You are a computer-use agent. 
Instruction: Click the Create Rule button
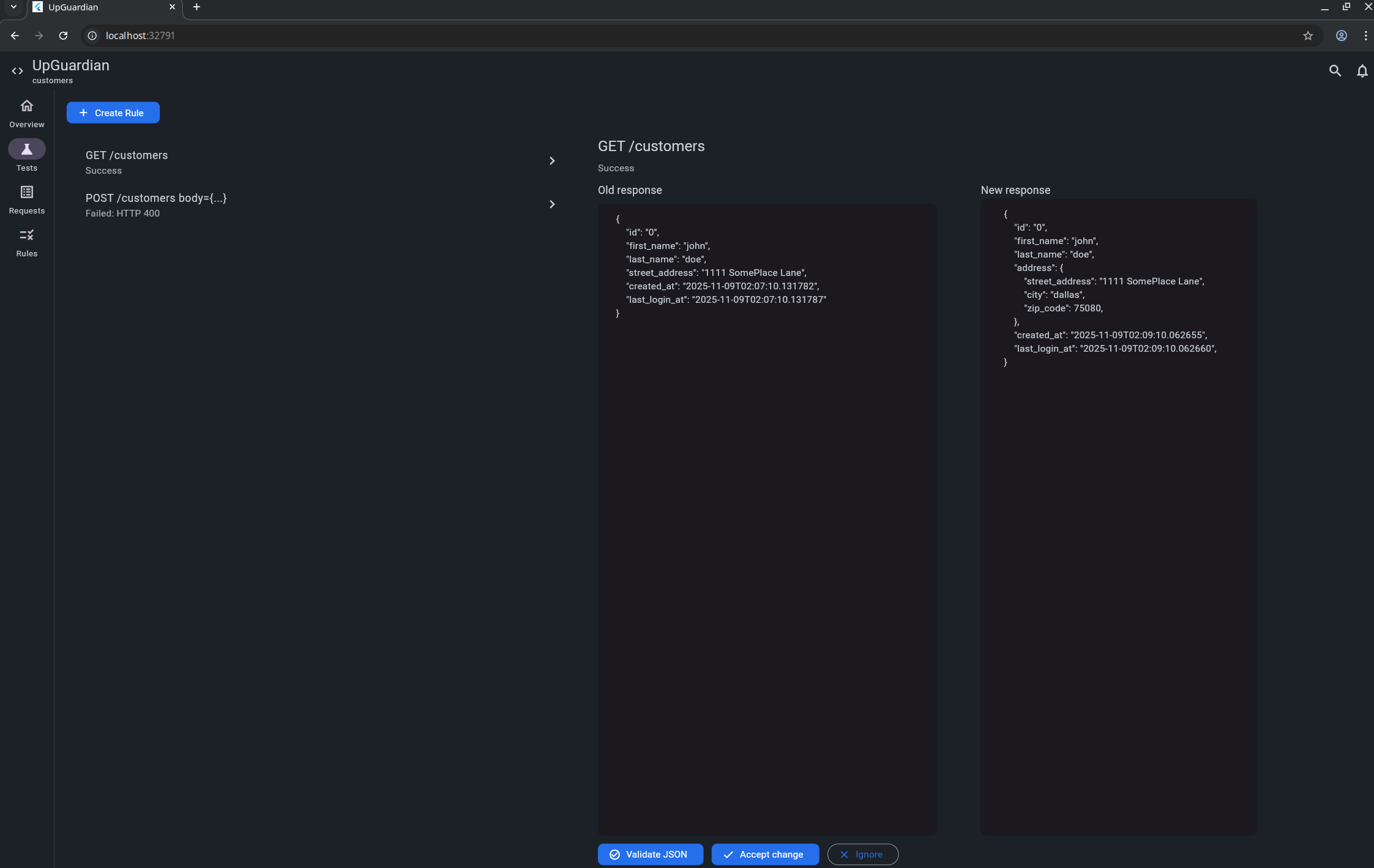point(113,113)
